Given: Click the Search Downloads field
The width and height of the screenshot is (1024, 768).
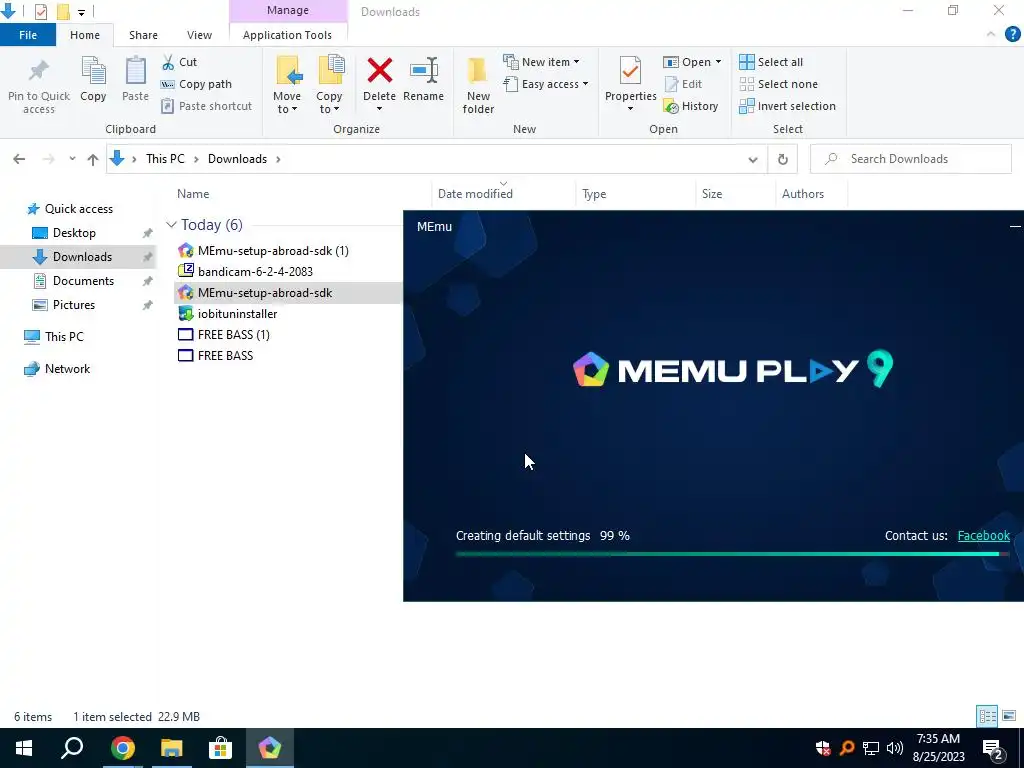Looking at the screenshot, I should pyautogui.click(x=910, y=159).
